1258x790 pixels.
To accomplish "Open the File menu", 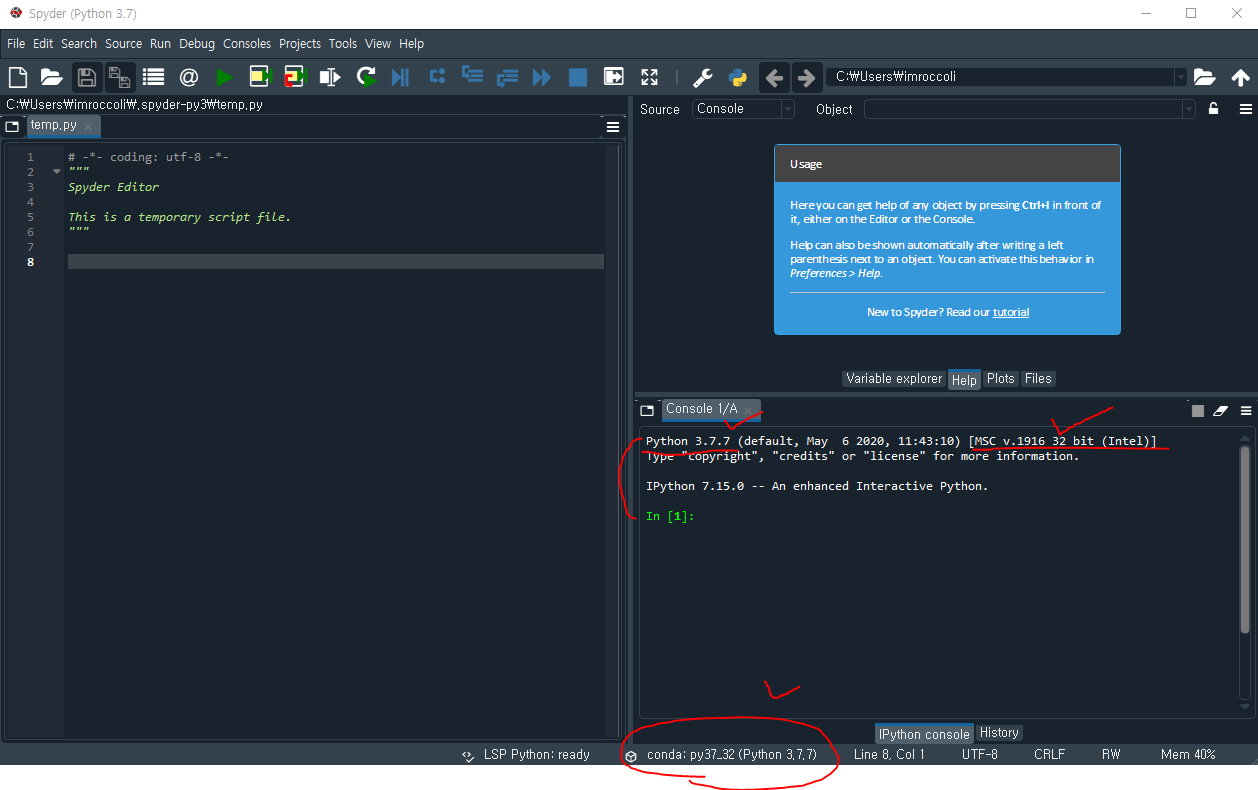I will [16, 43].
